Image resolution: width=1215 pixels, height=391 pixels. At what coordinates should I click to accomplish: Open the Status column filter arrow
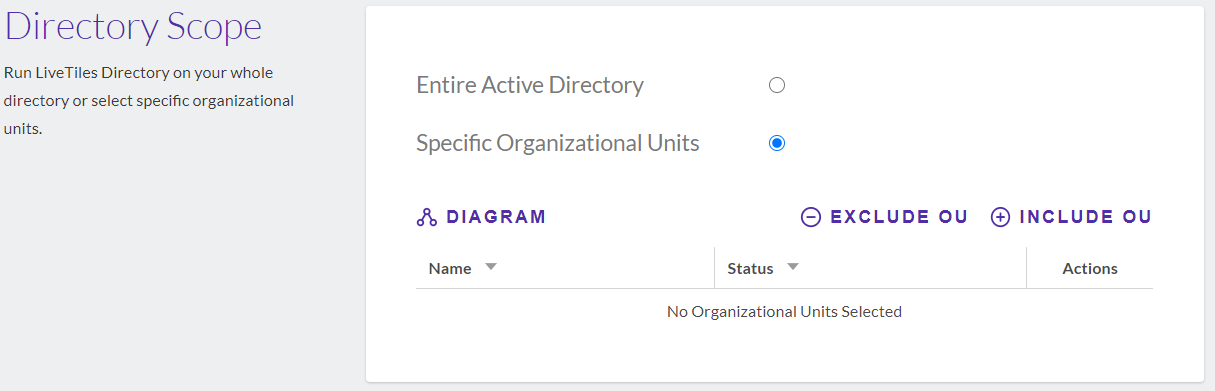click(x=792, y=267)
